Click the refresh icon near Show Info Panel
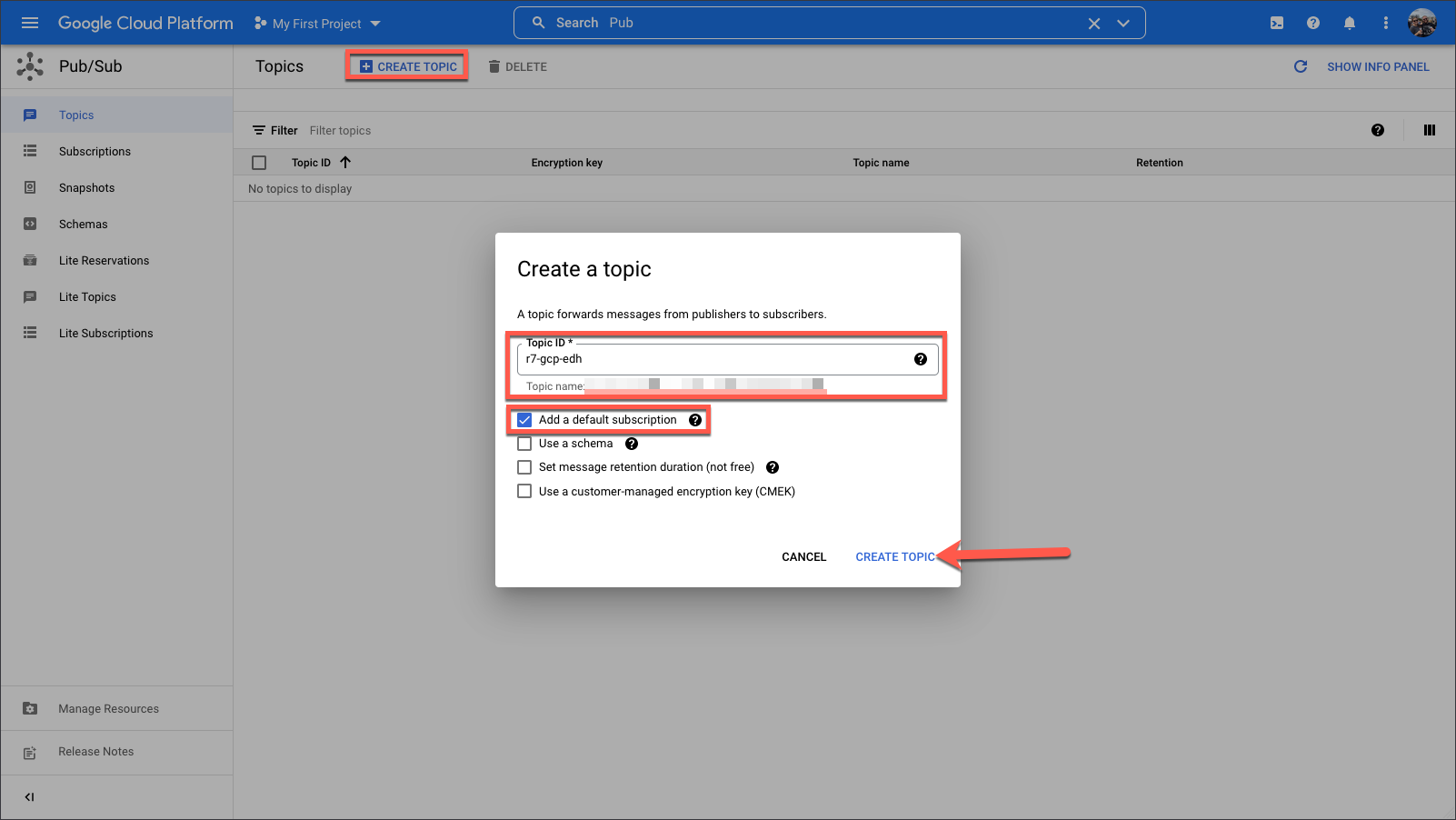This screenshot has height=820, width=1456. pyautogui.click(x=1301, y=66)
